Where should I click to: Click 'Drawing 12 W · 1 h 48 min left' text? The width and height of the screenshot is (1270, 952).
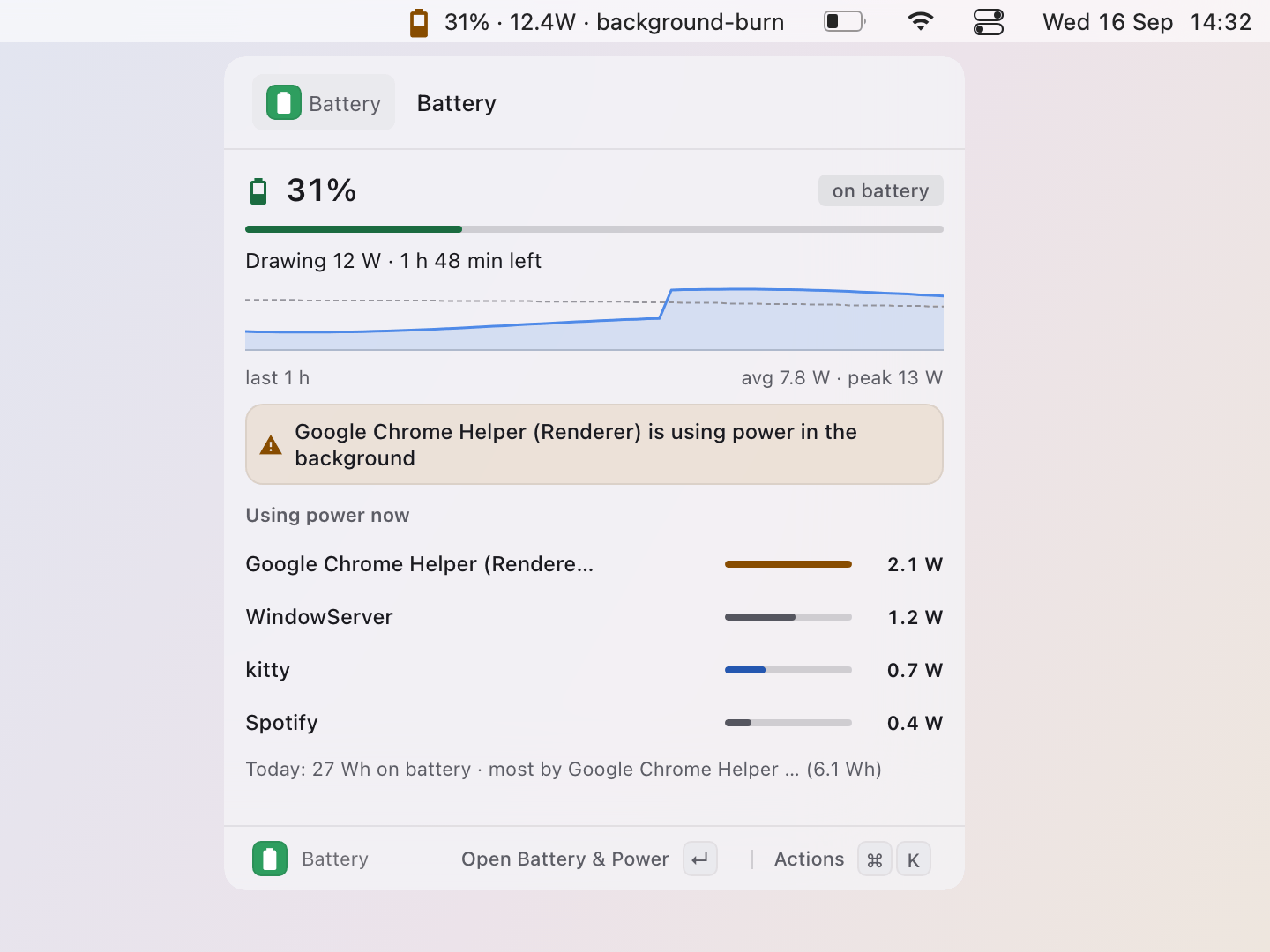click(393, 261)
